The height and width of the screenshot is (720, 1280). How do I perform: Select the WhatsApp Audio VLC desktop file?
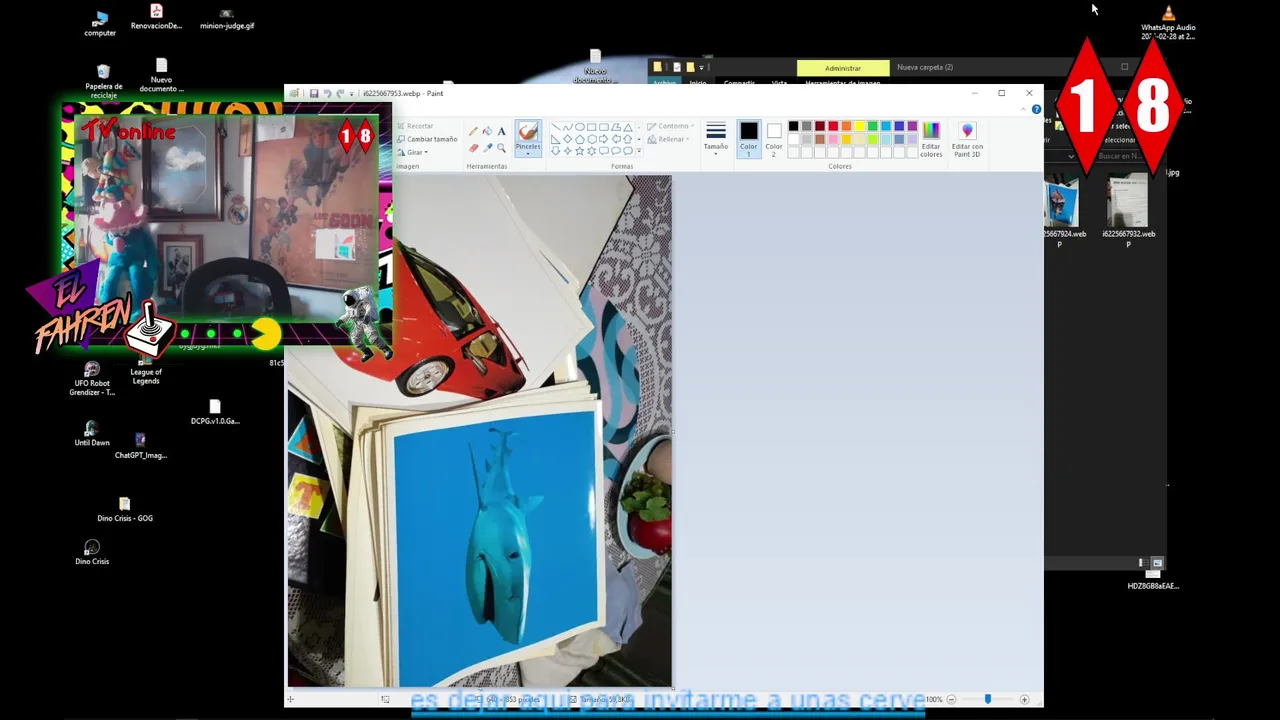point(1168,23)
